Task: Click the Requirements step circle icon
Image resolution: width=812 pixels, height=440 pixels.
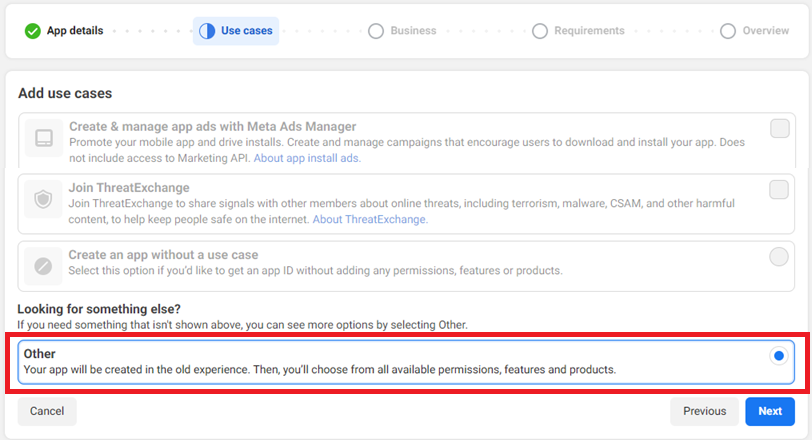Action: pyautogui.click(x=540, y=31)
